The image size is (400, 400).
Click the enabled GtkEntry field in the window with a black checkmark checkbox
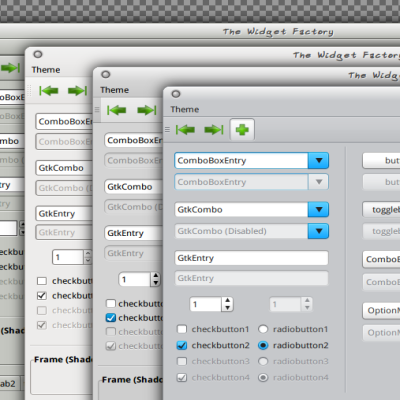[x=64, y=213]
